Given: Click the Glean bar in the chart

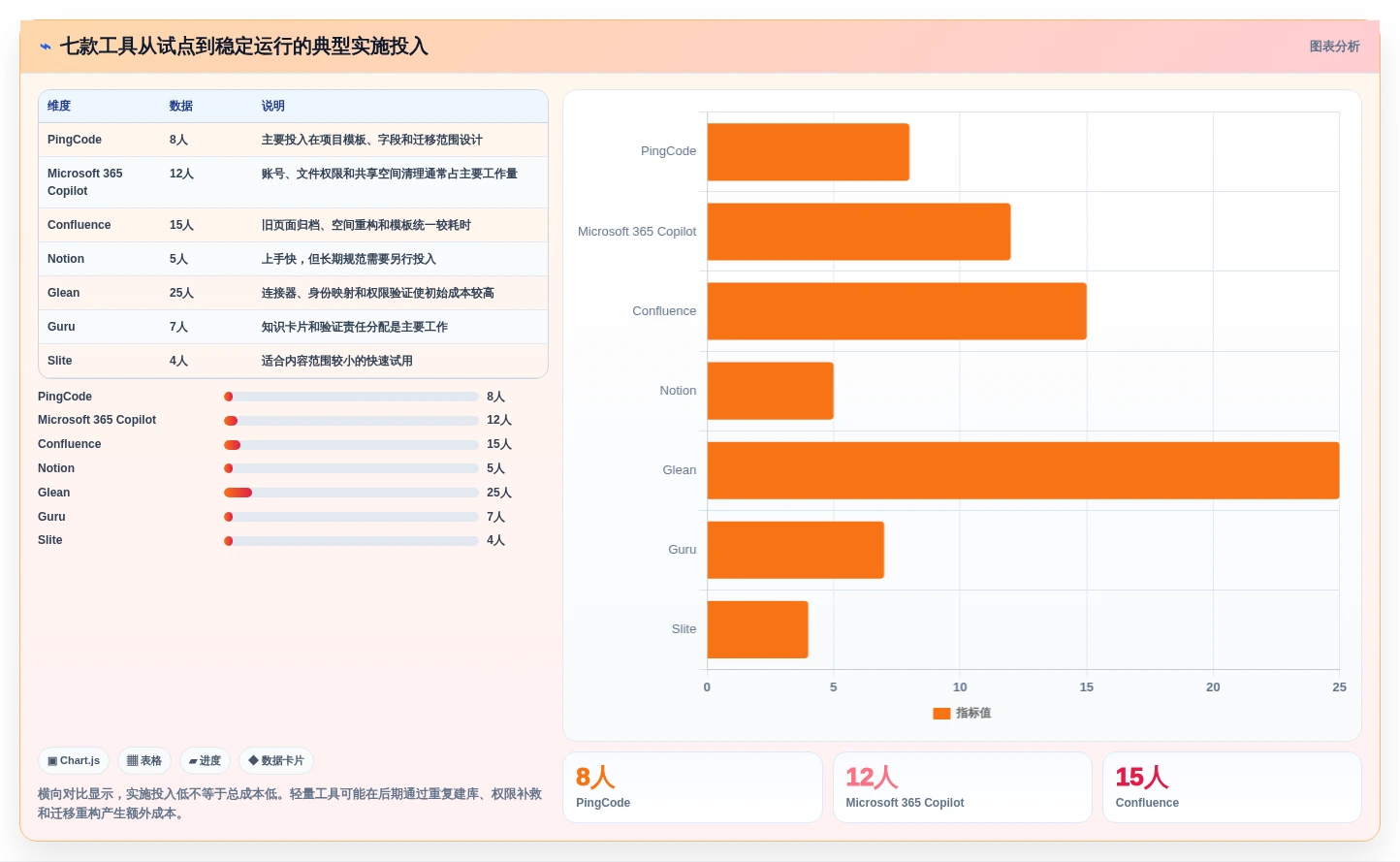Looking at the screenshot, I should [1023, 470].
